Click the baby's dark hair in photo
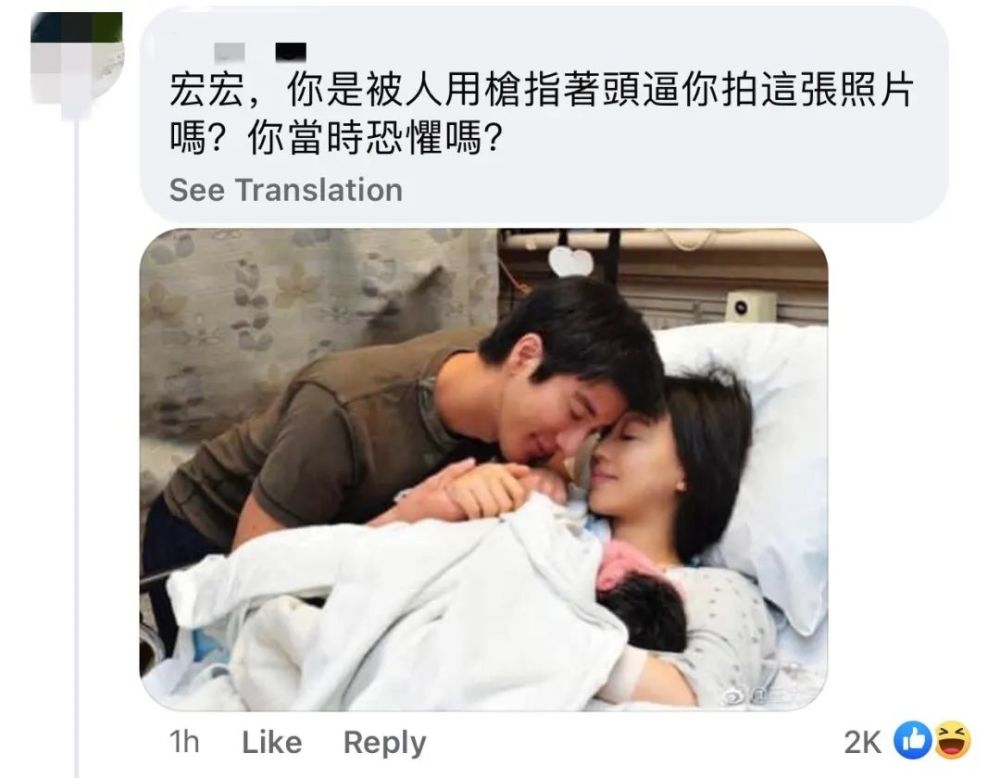 pos(644,611)
